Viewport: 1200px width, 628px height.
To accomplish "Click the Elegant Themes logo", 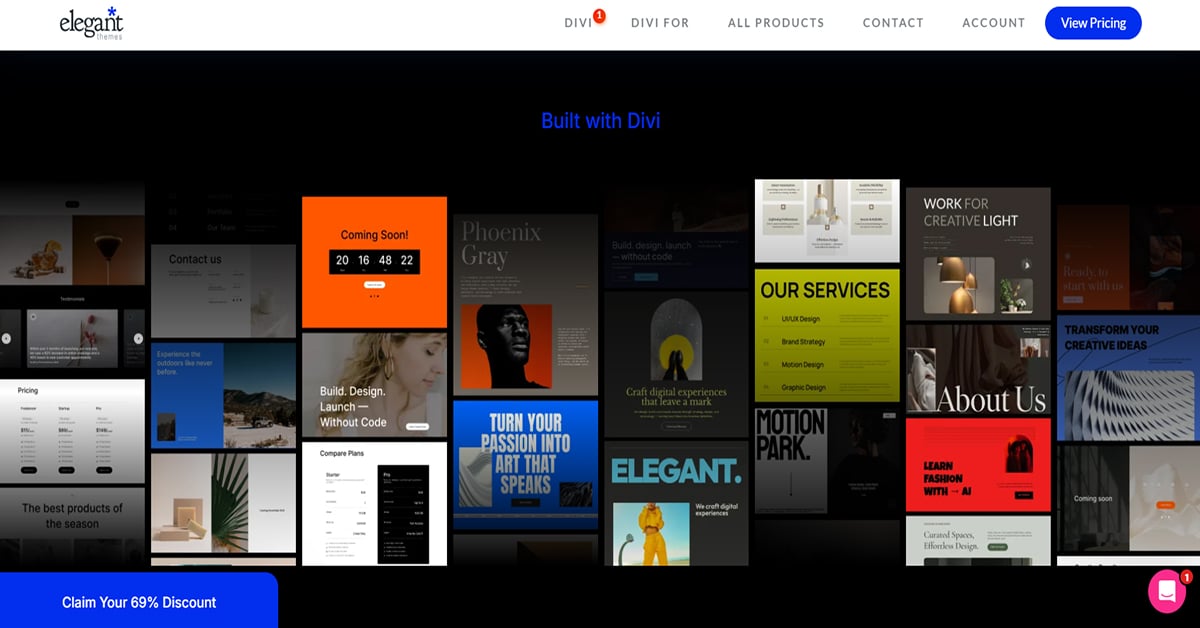I will tap(92, 23).
